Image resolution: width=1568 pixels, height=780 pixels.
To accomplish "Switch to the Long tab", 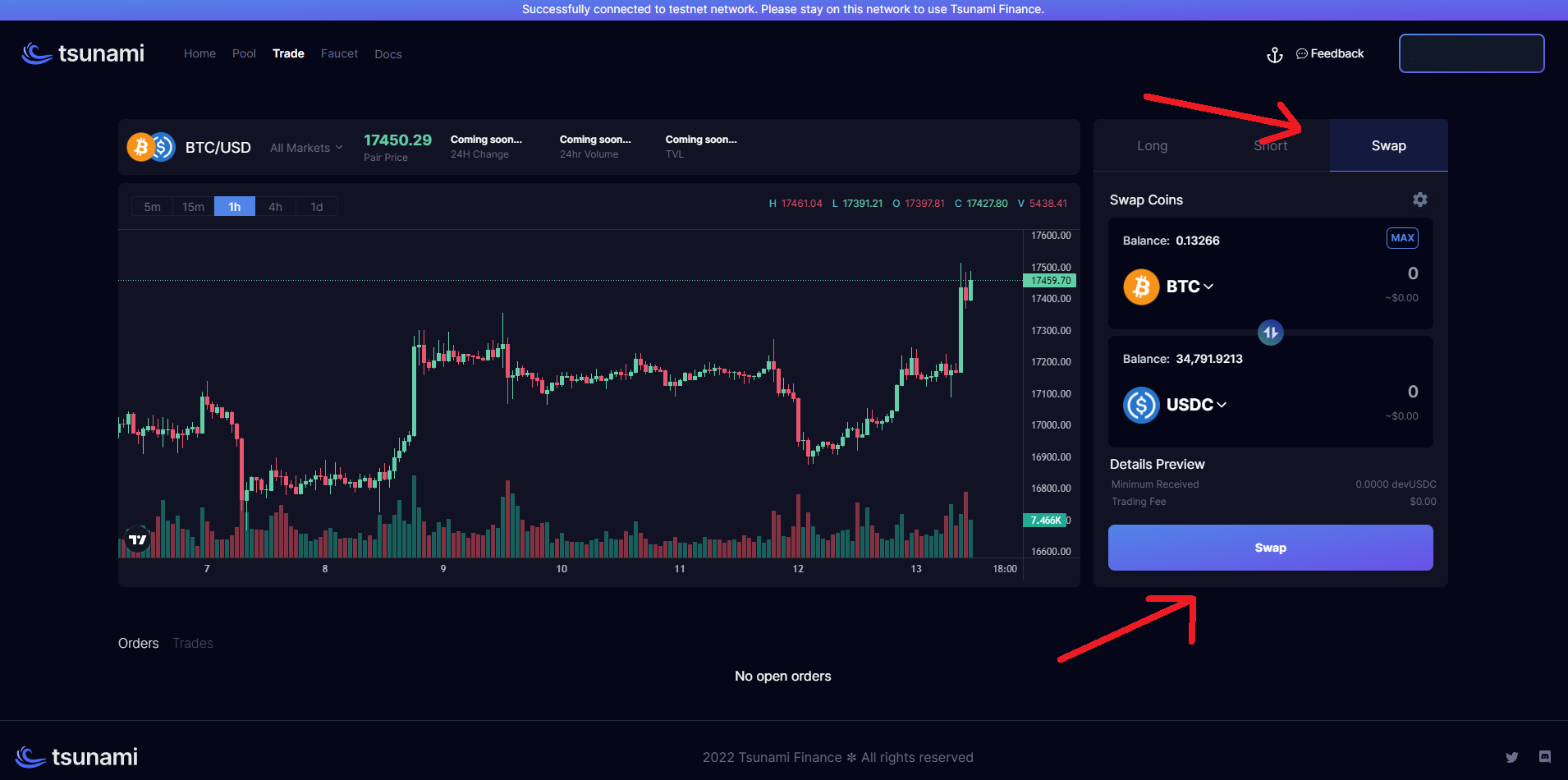I will [1153, 145].
